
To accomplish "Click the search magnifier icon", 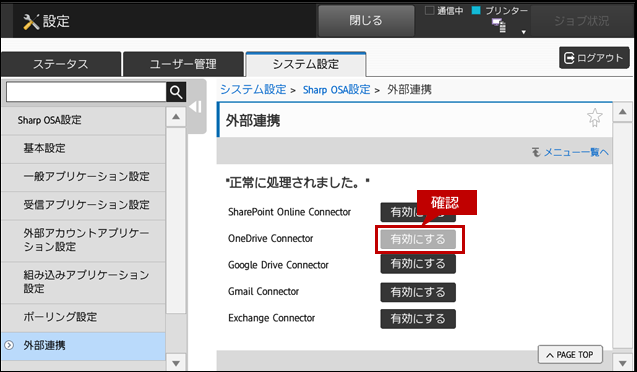I will tap(176, 92).
